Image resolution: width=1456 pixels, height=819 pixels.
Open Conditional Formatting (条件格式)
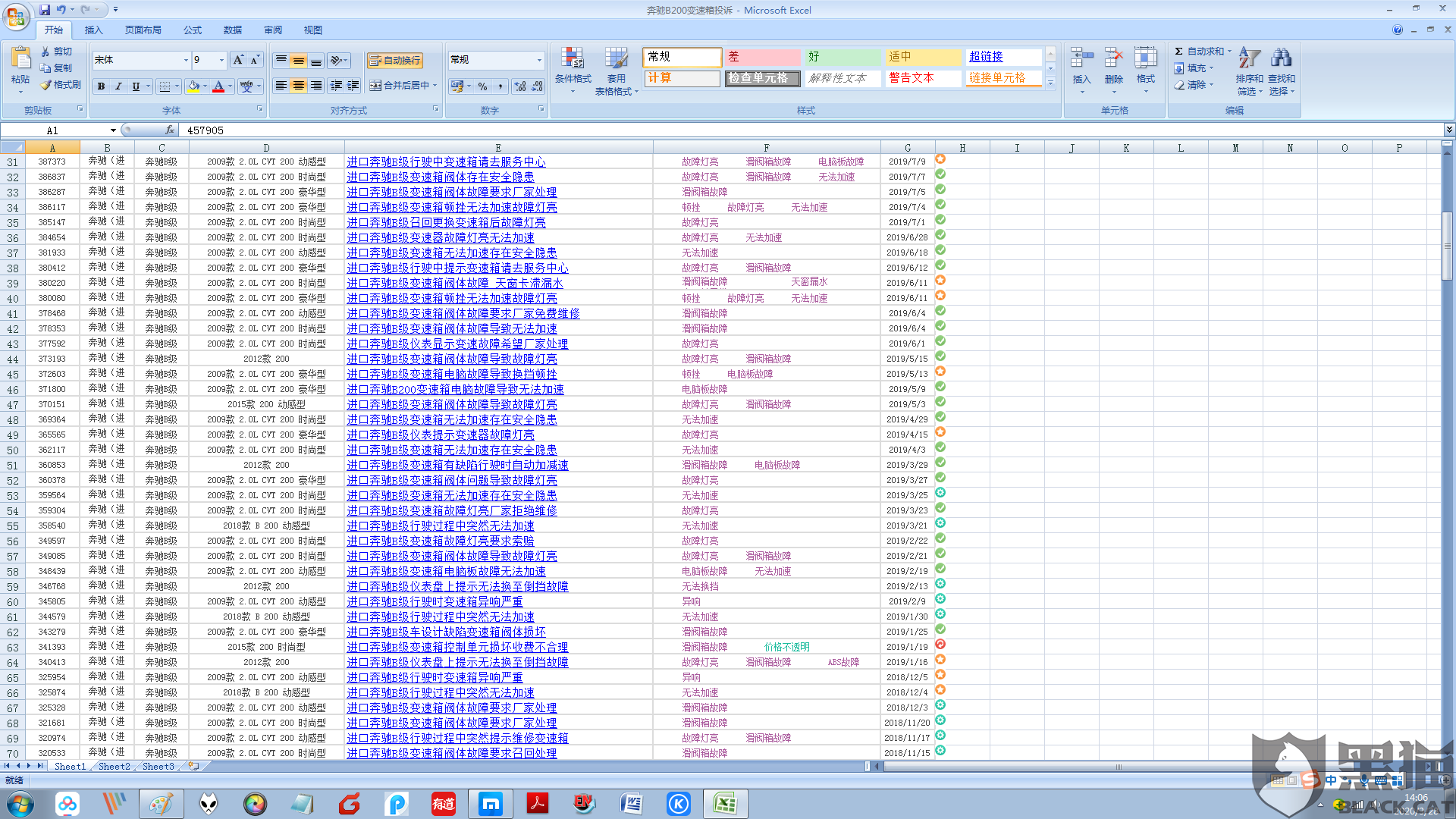[x=573, y=70]
